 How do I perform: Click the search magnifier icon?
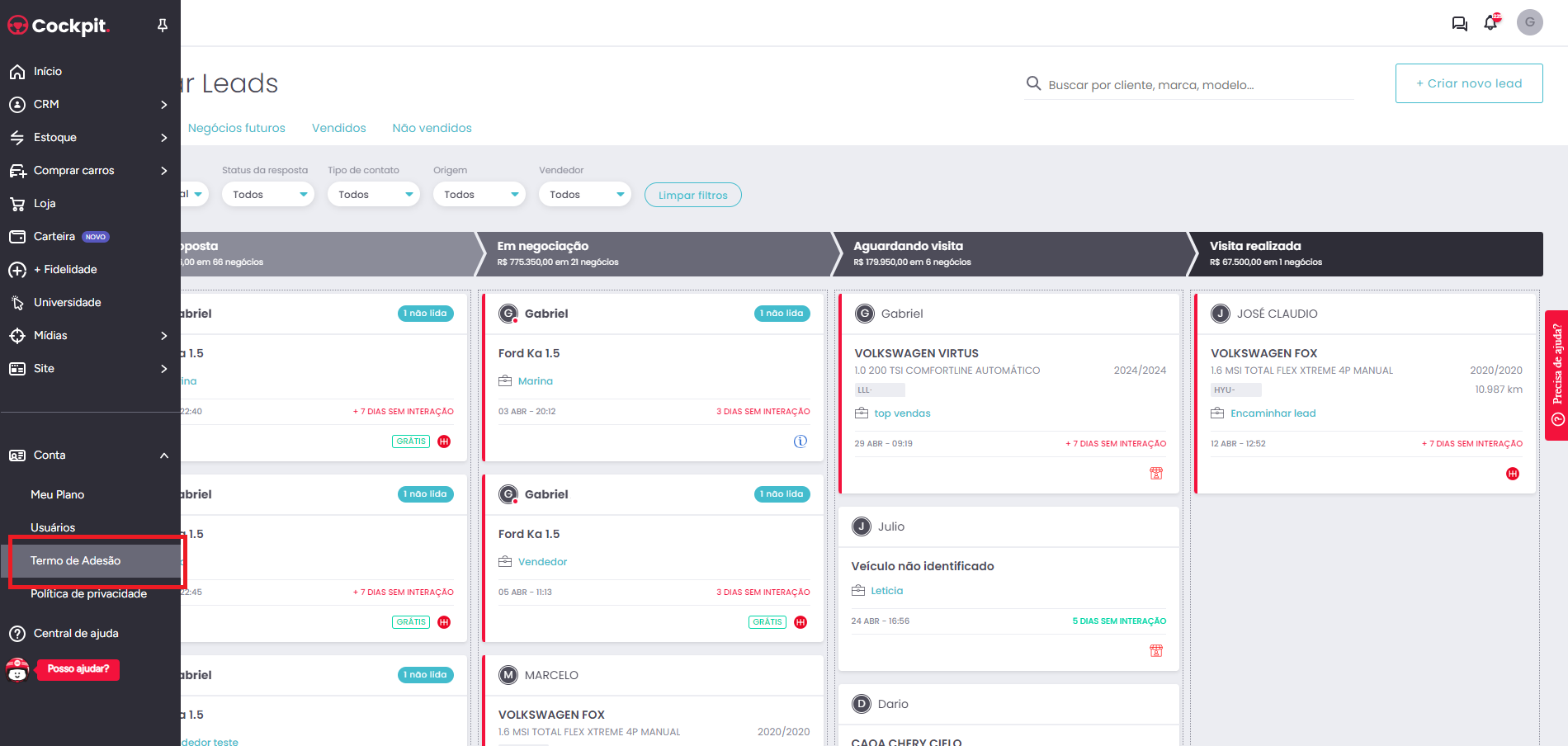click(x=1033, y=83)
